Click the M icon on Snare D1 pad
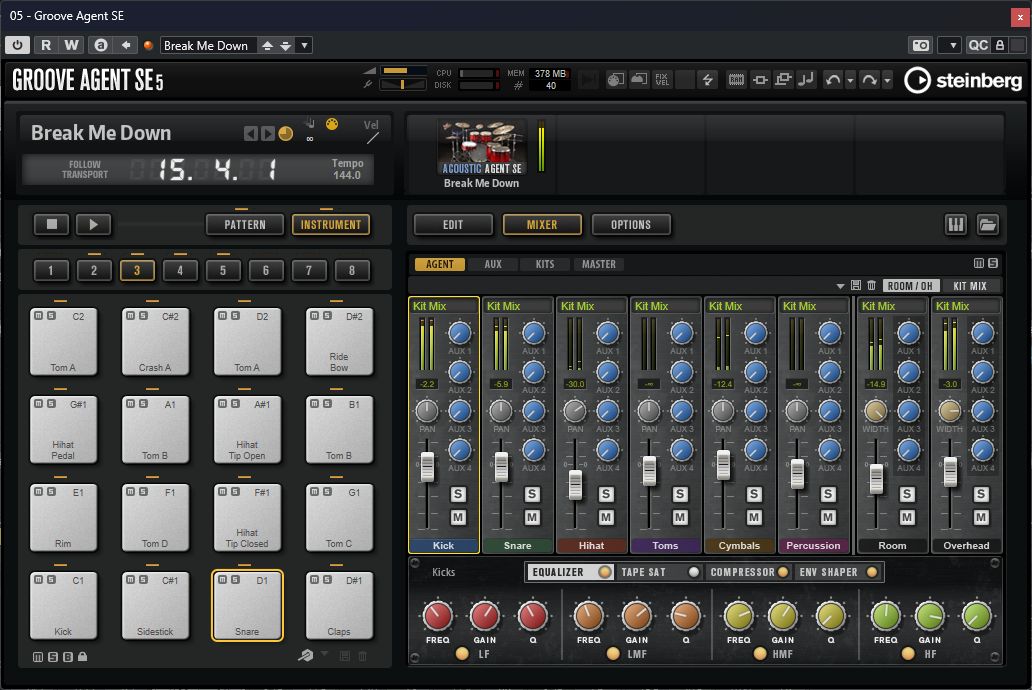 click(x=223, y=579)
